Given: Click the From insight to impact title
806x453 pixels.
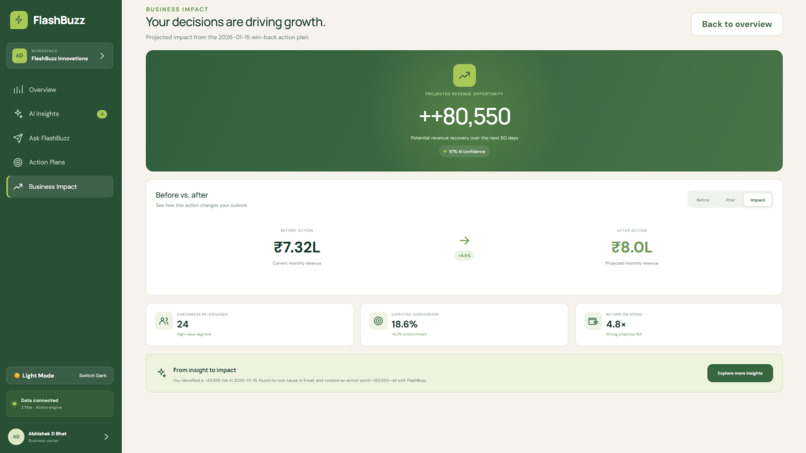Looking at the screenshot, I should 204,370.
